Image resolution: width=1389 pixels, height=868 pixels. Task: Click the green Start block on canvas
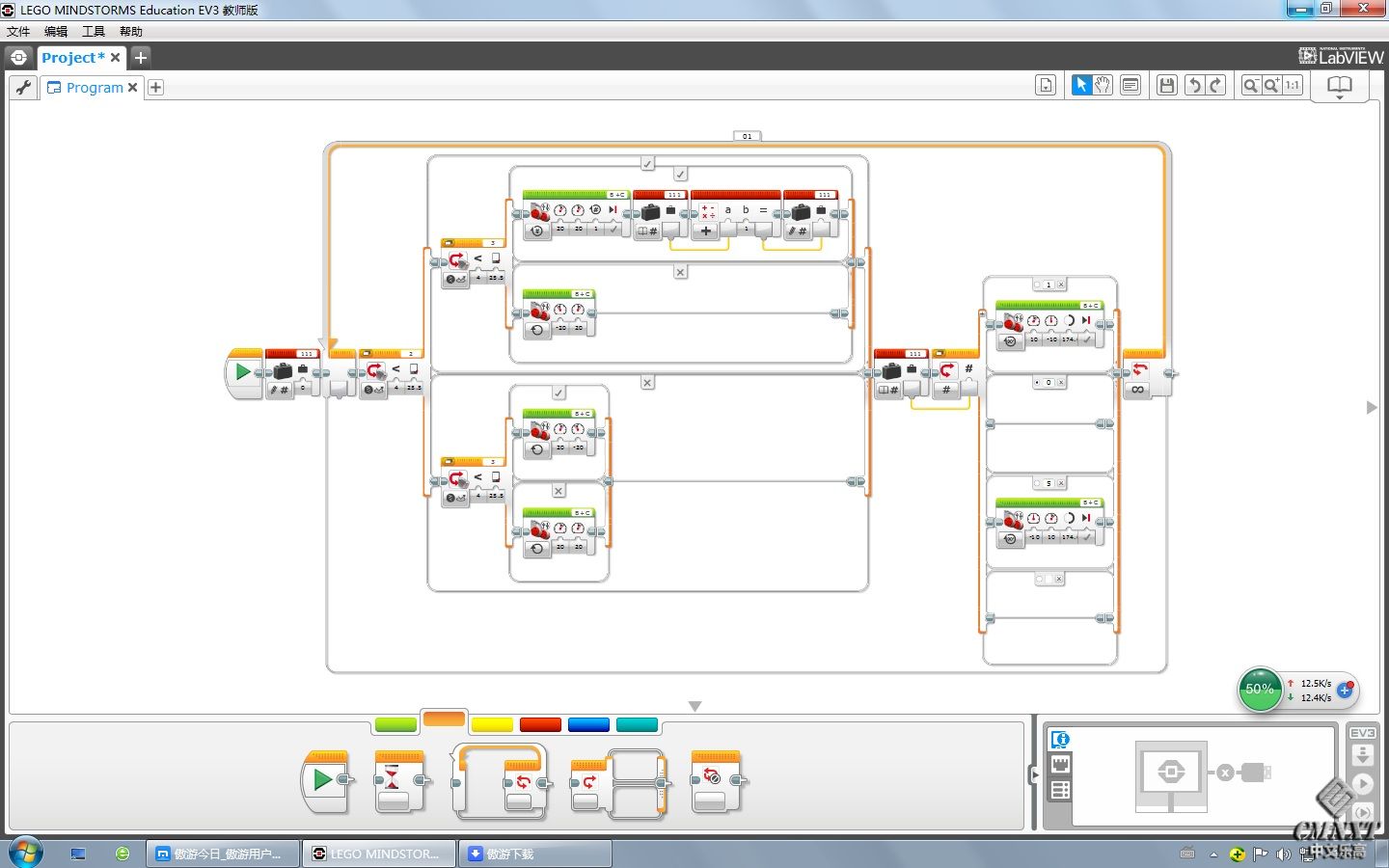[x=243, y=372]
